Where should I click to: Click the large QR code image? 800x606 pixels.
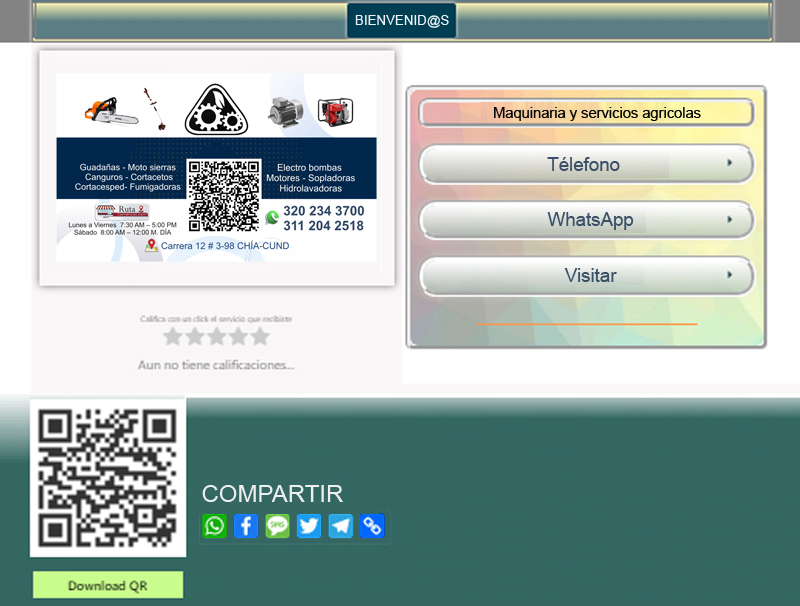[108, 478]
